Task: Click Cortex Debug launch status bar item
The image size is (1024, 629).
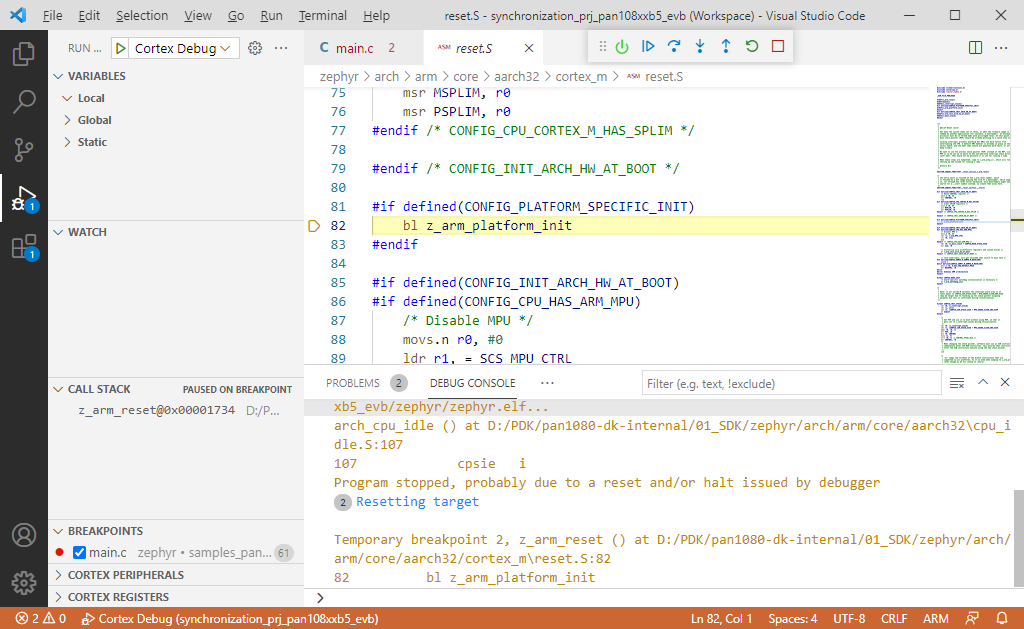Action: [230, 618]
